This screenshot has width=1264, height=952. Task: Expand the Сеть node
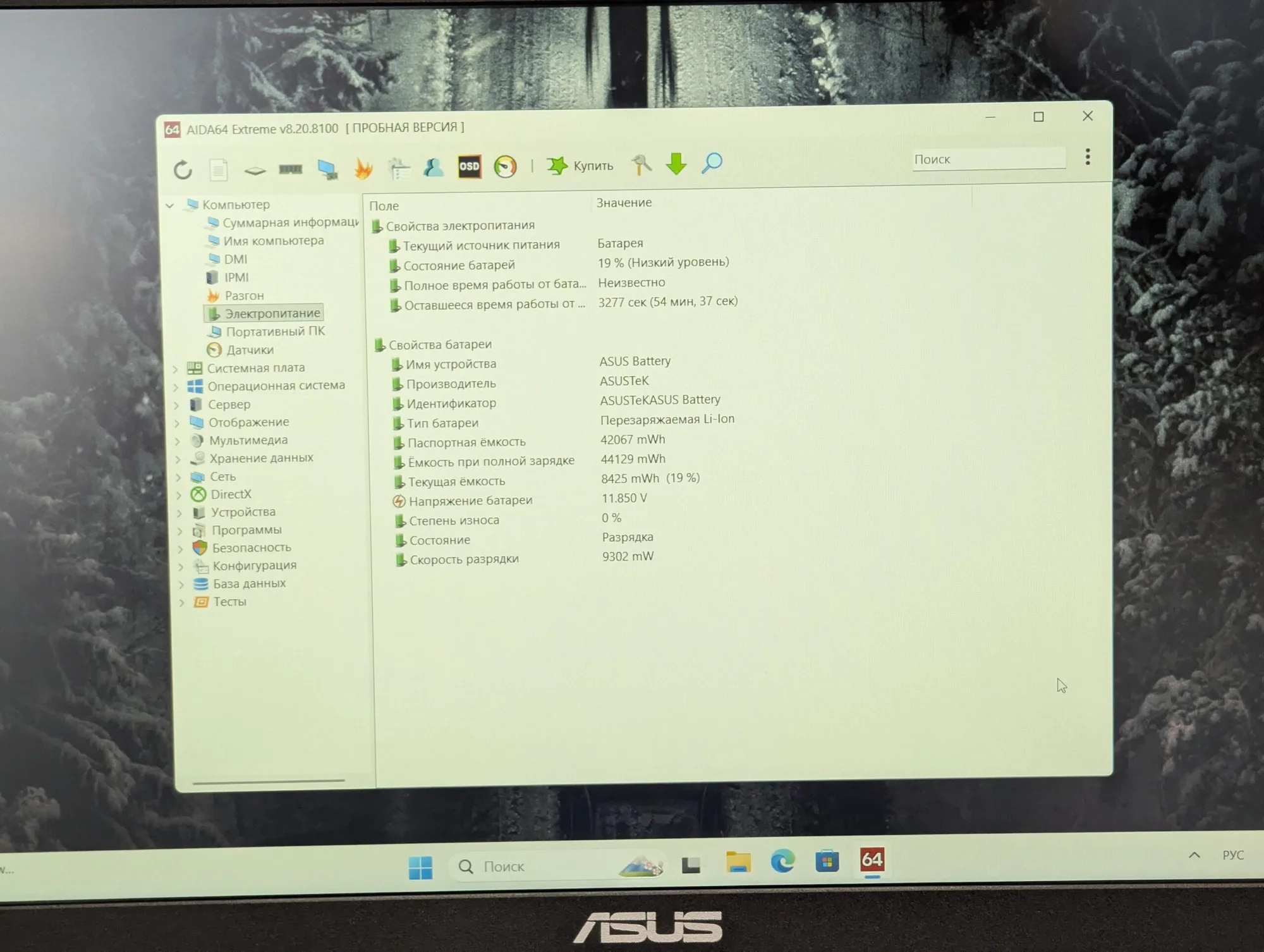tap(179, 477)
